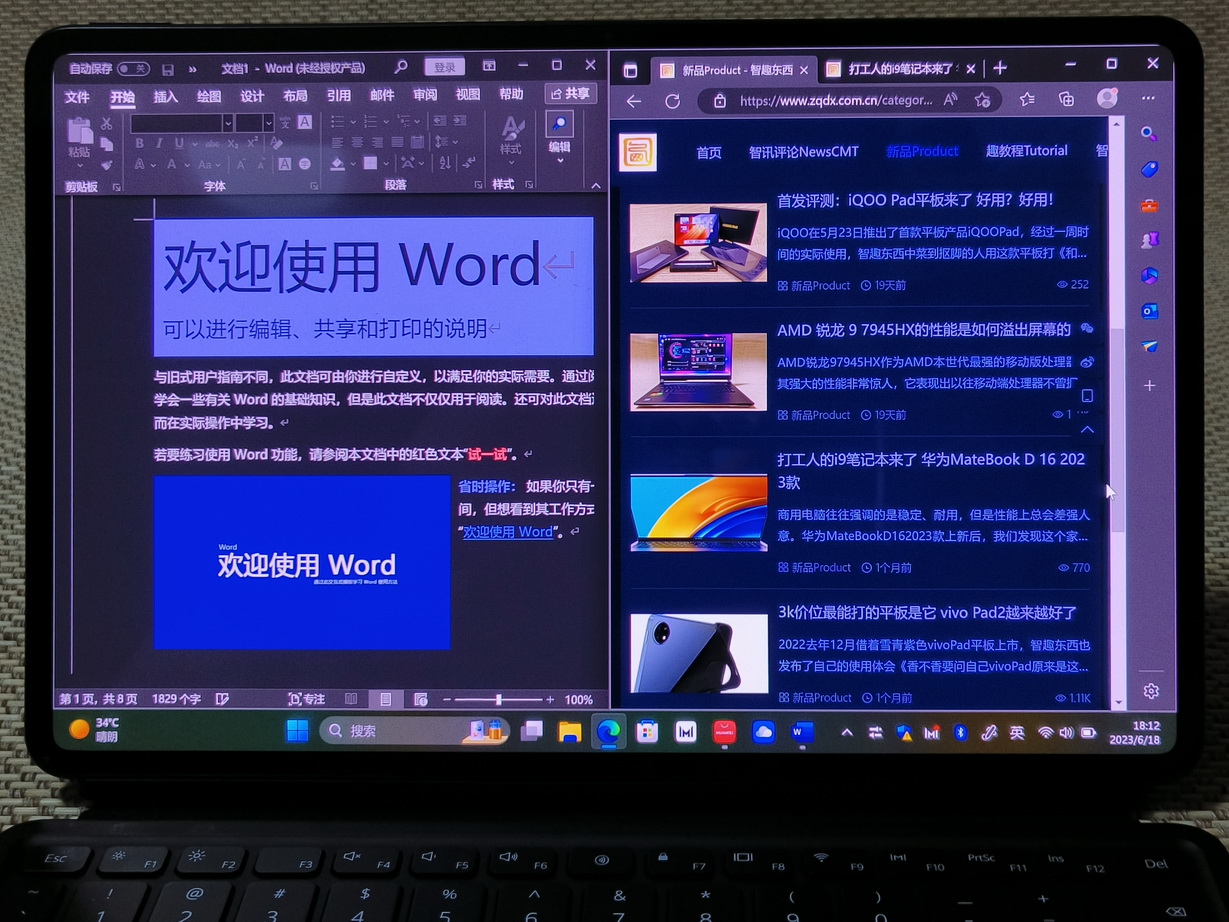Viewport: 1229px width, 922px height.
Task: Click the Windows Start button
Action: click(297, 731)
